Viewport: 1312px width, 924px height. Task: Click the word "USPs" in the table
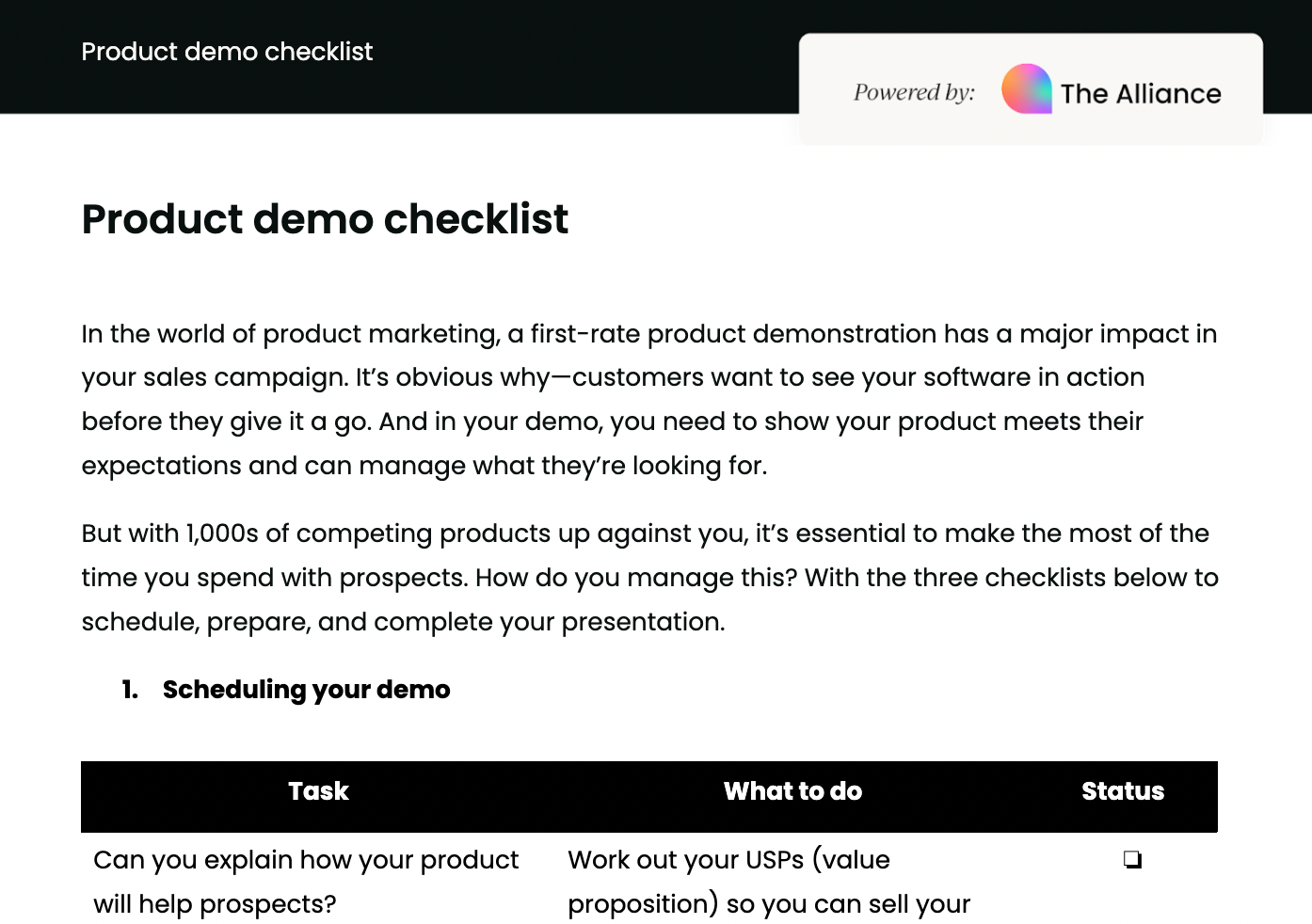click(774, 860)
